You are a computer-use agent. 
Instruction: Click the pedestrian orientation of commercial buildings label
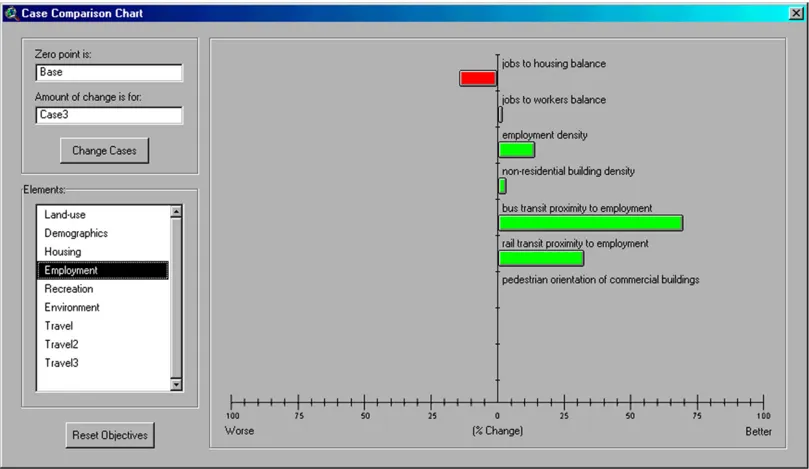601,280
